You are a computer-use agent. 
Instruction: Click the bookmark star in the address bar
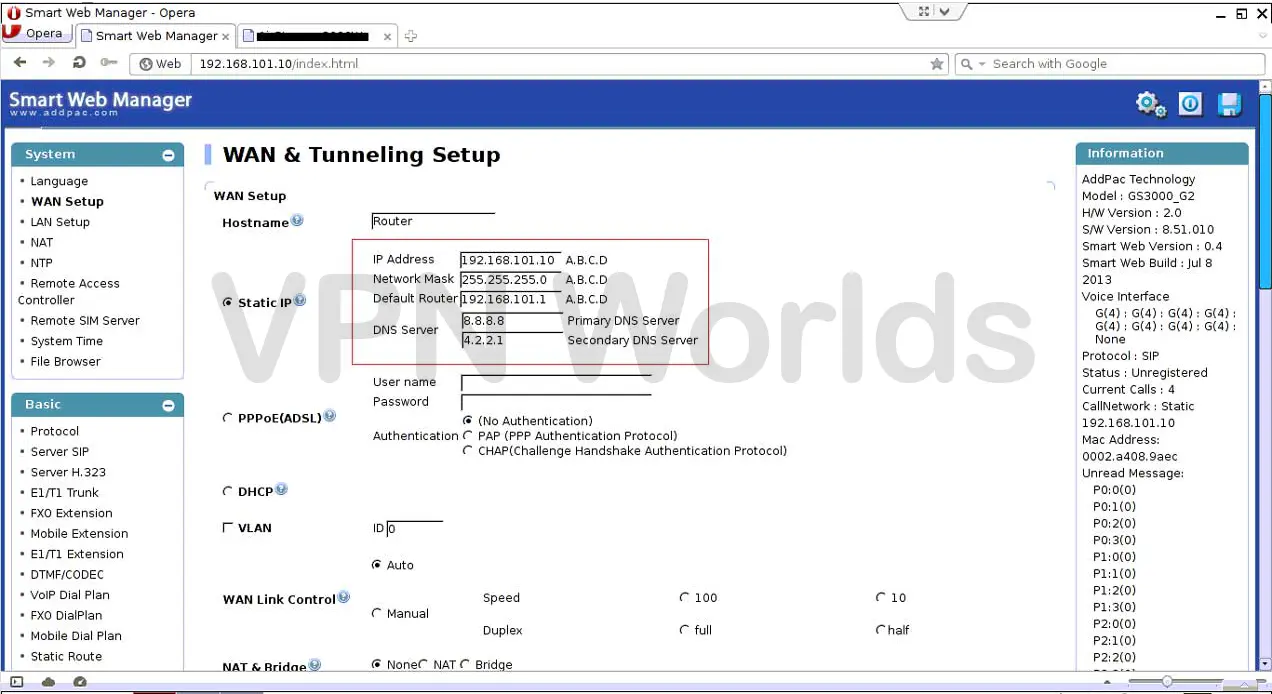click(x=937, y=63)
